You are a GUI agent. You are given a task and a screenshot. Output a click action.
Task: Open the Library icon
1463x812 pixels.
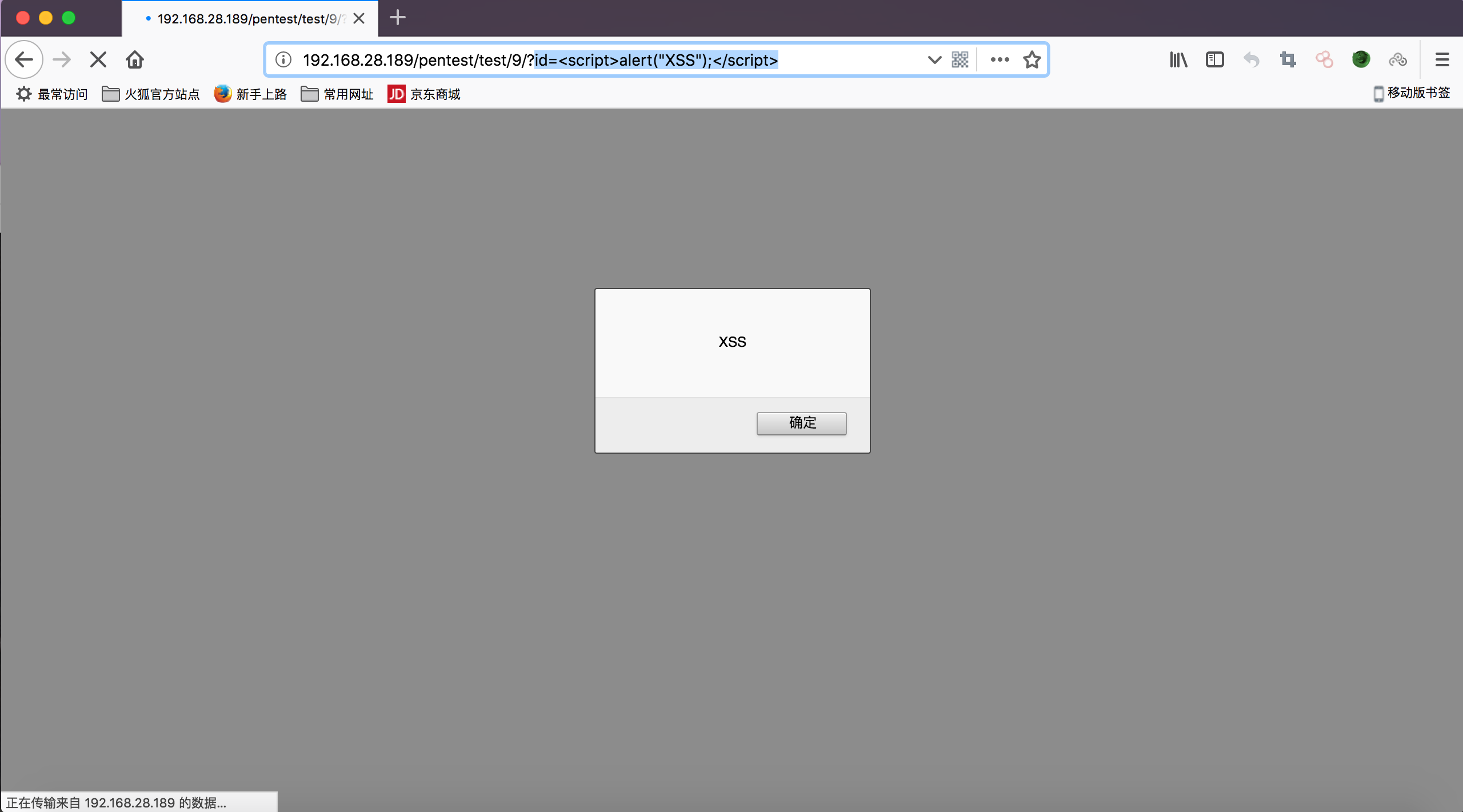1178,59
